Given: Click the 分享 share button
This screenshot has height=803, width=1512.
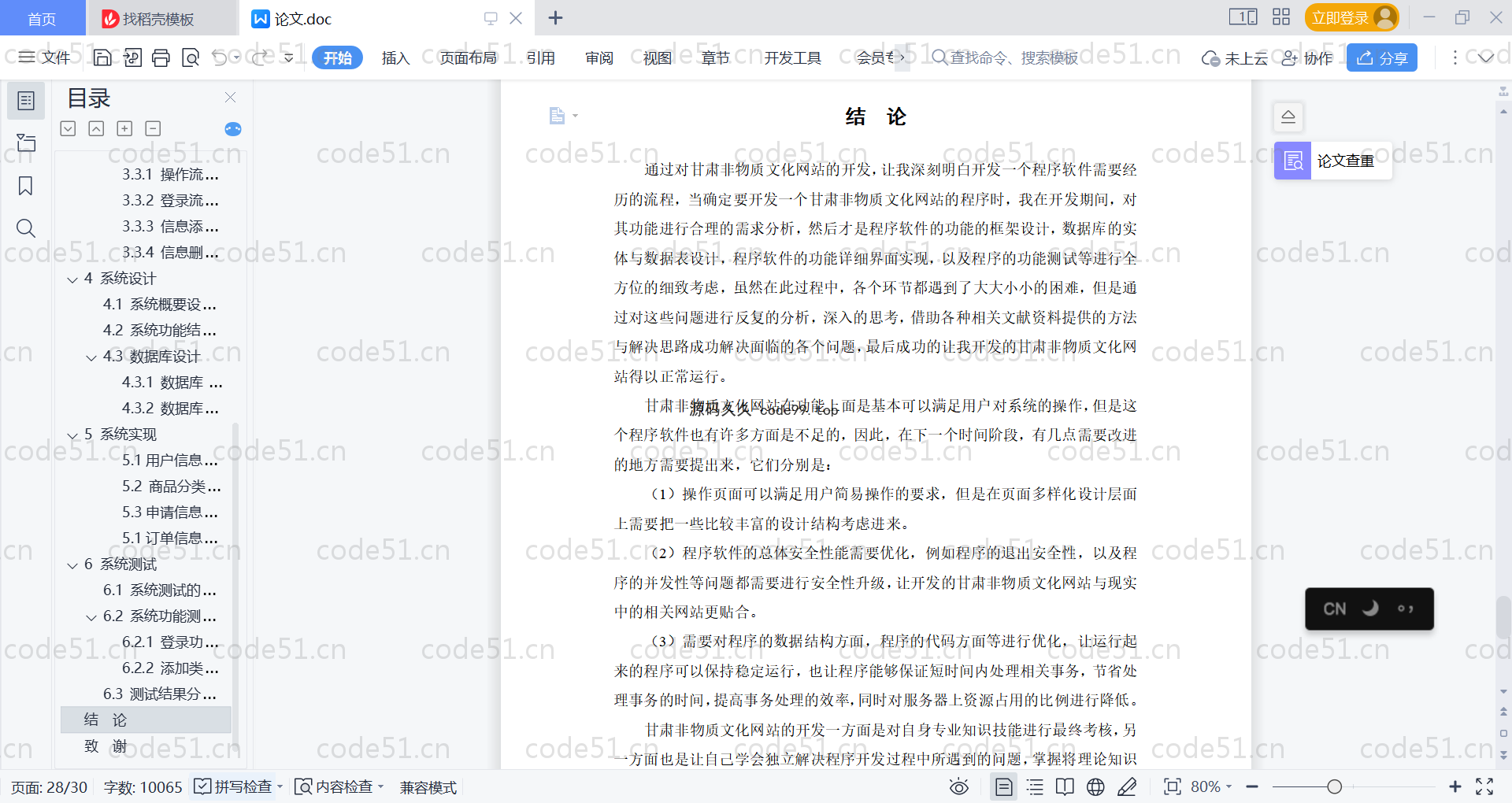Looking at the screenshot, I should pyautogui.click(x=1382, y=57).
